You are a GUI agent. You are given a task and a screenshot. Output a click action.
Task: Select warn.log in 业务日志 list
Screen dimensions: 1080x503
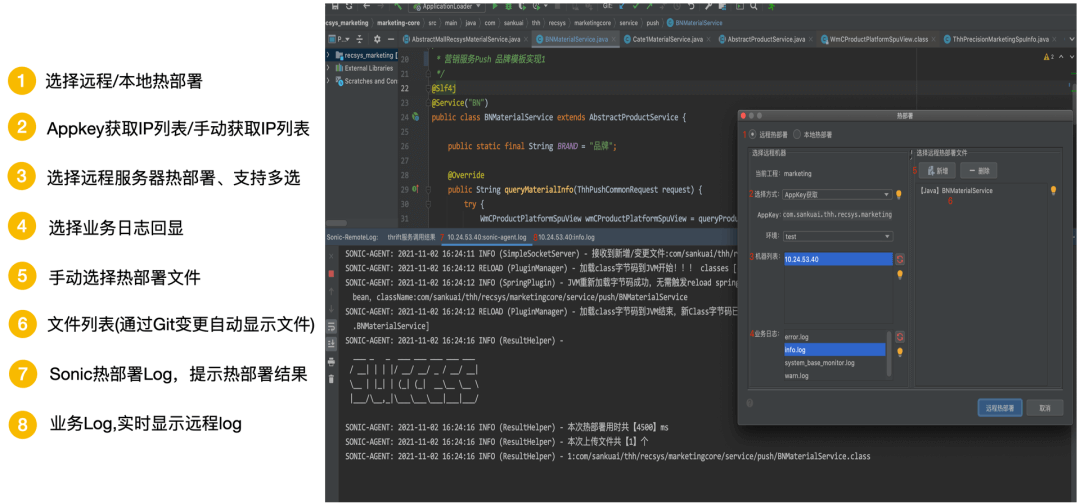pos(835,376)
